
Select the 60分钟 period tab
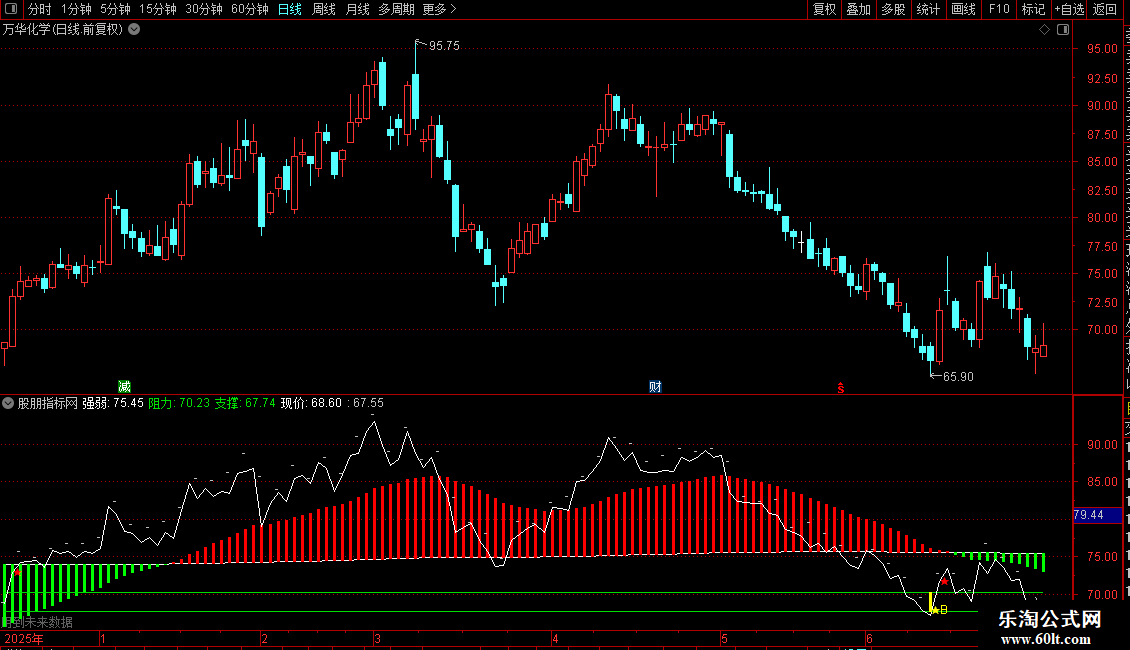(x=250, y=9)
